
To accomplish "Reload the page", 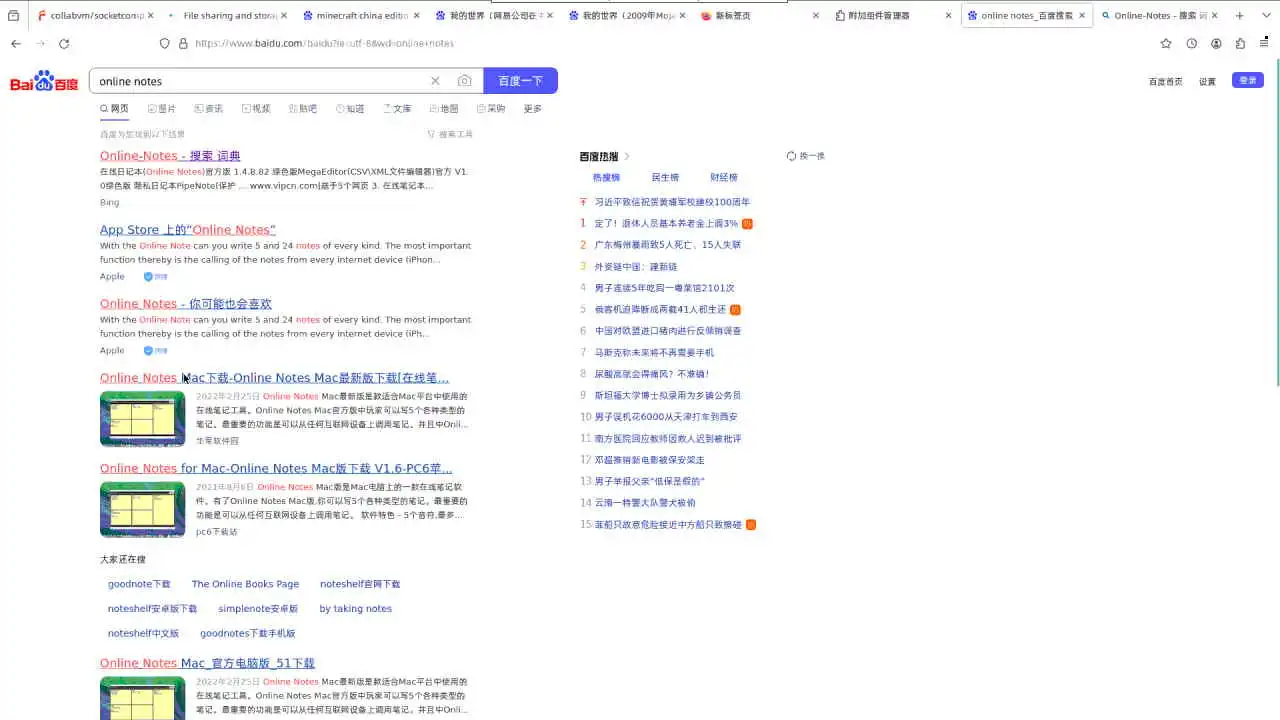I will coord(64,43).
